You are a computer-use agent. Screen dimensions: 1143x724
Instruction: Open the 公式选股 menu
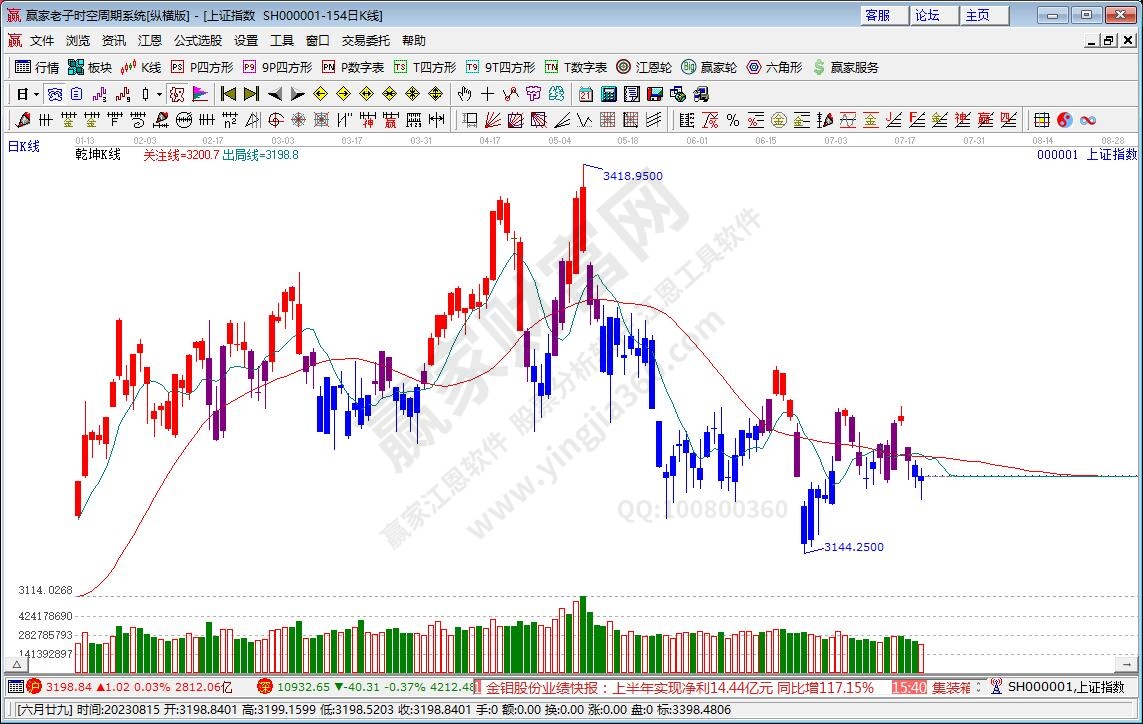click(x=198, y=41)
